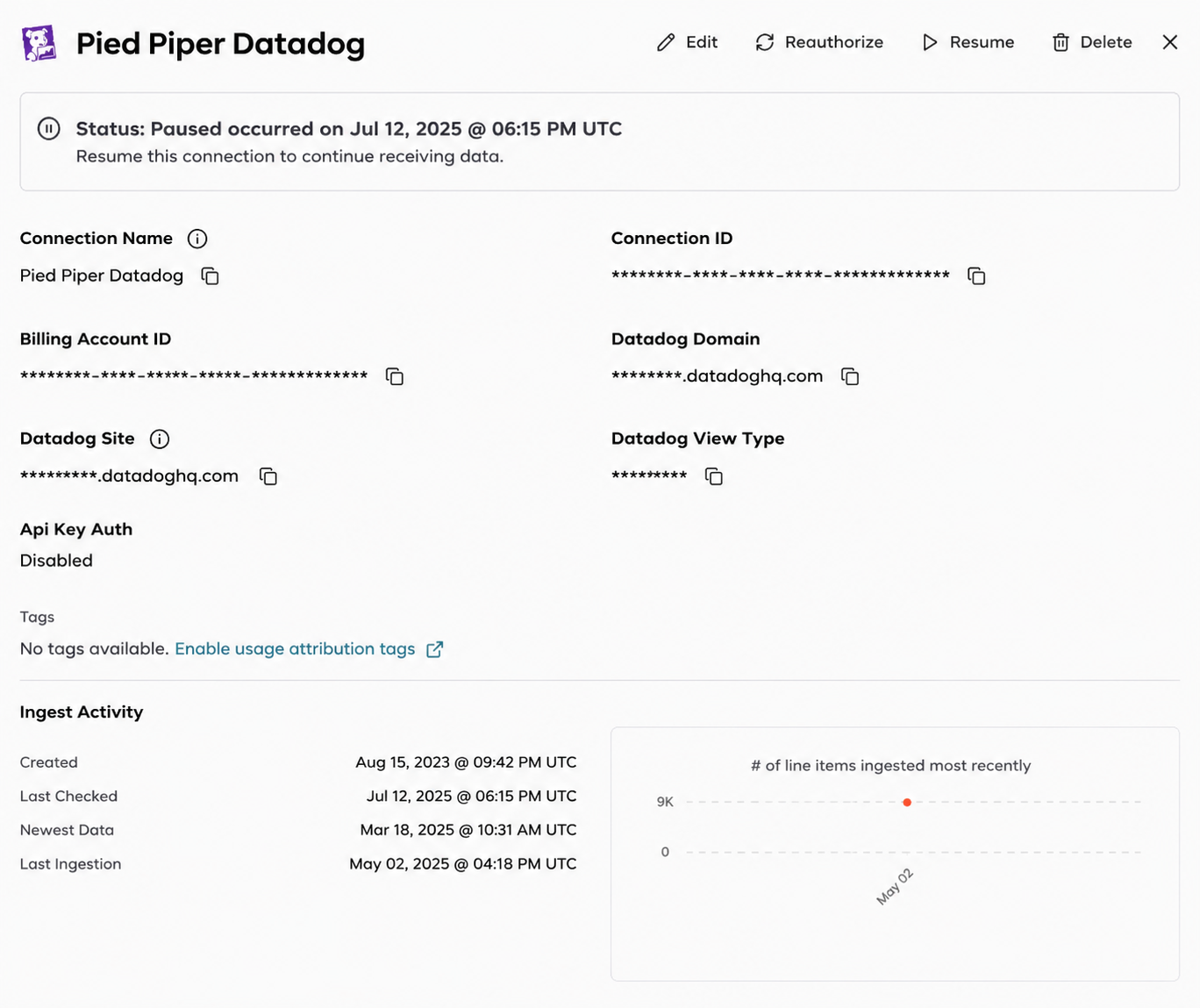
Task: Click the masked Connection ID value
Action: click(x=781, y=275)
